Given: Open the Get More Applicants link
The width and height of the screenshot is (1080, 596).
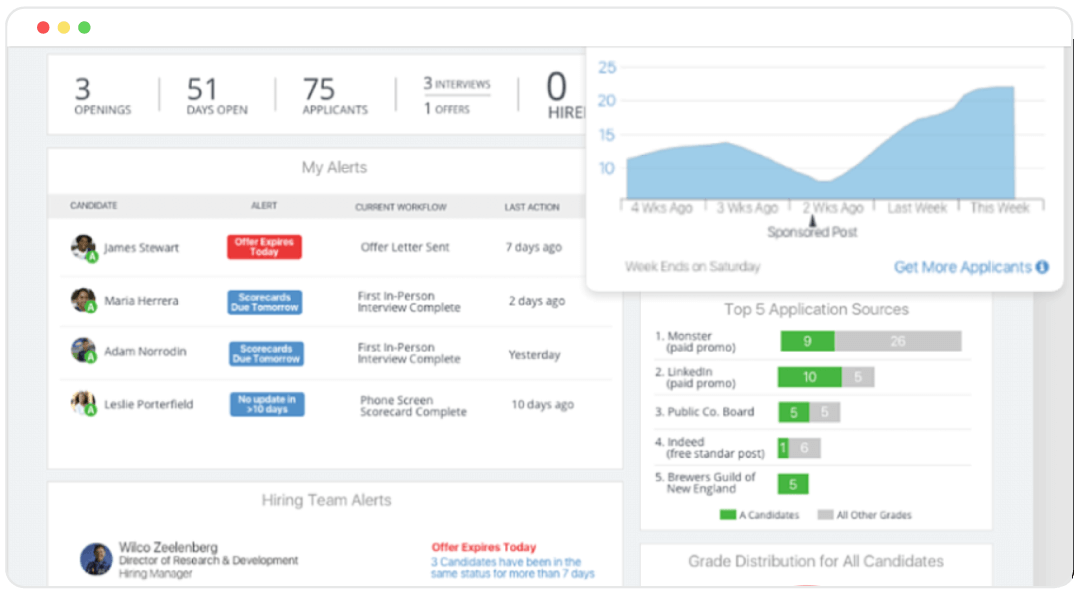Looking at the screenshot, I should 963,267.
